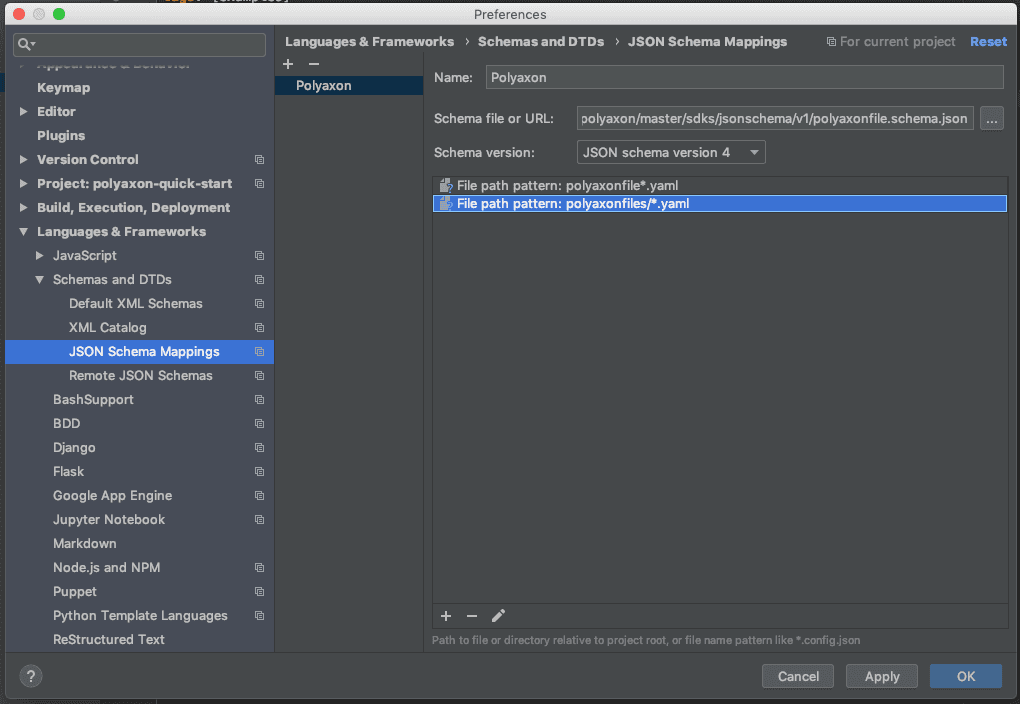Image resolution: width=1020 pixels, height=704 pixels.
Task: Open Plugins settings
Action: click(61, 135)
